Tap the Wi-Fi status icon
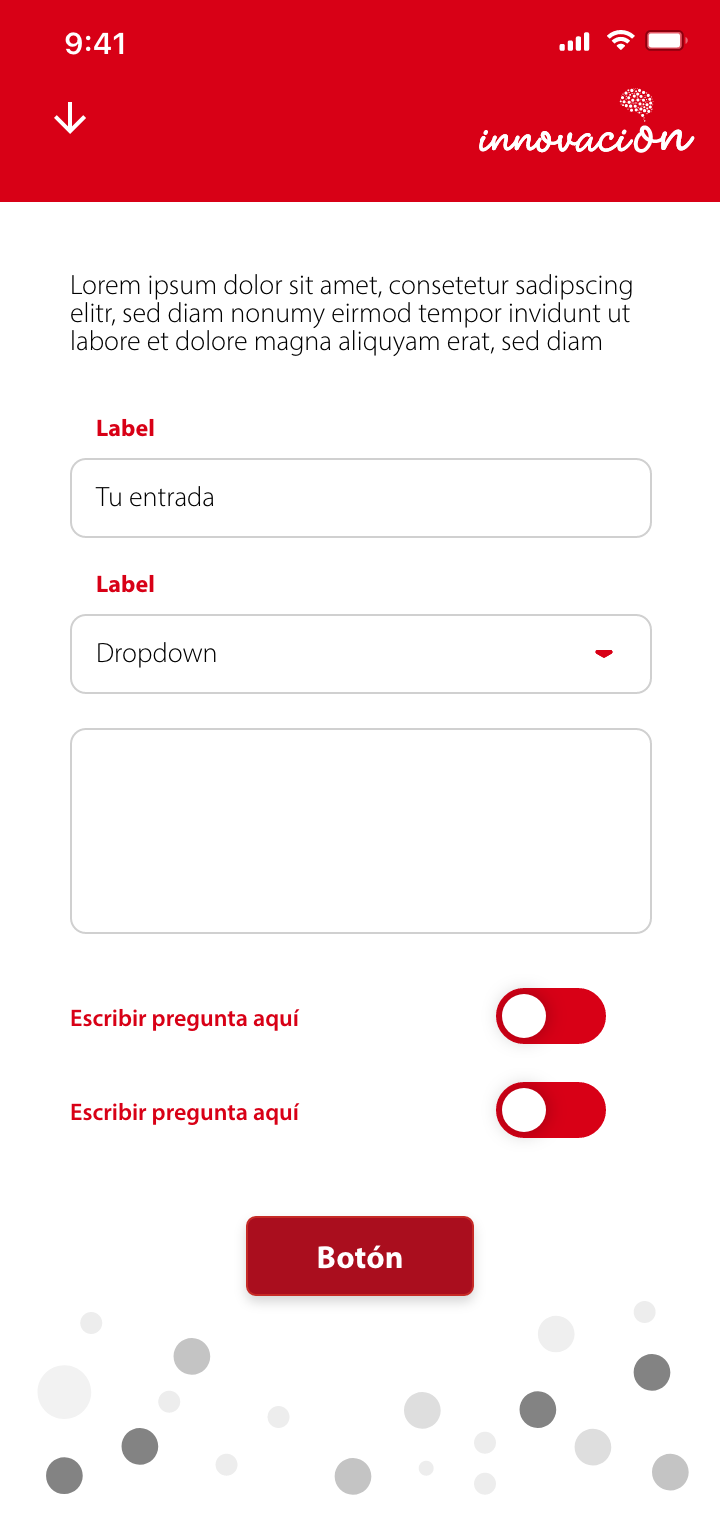Viewport: 720px width, 1520px height. pos(621,41)
